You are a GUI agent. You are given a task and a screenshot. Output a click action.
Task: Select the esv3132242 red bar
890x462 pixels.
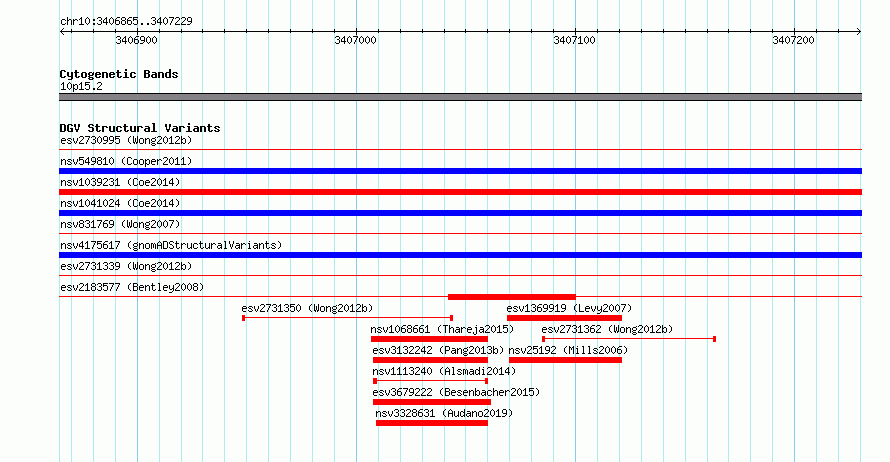point(430,360)
